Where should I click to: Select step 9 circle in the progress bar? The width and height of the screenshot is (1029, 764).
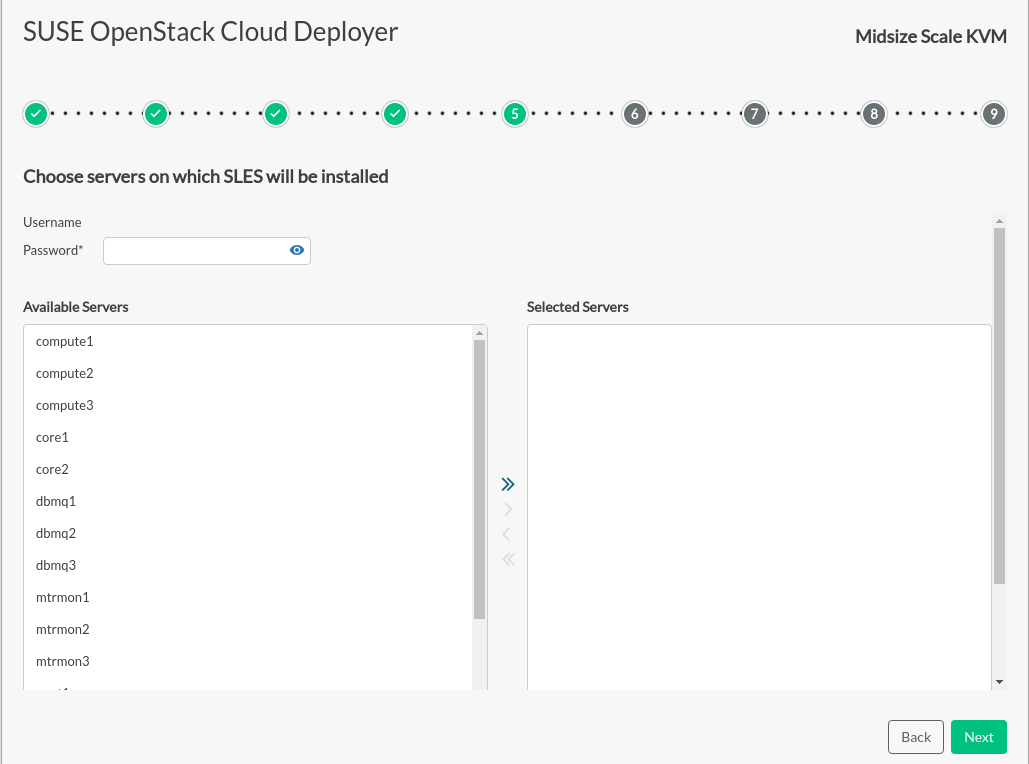[993, 114]
